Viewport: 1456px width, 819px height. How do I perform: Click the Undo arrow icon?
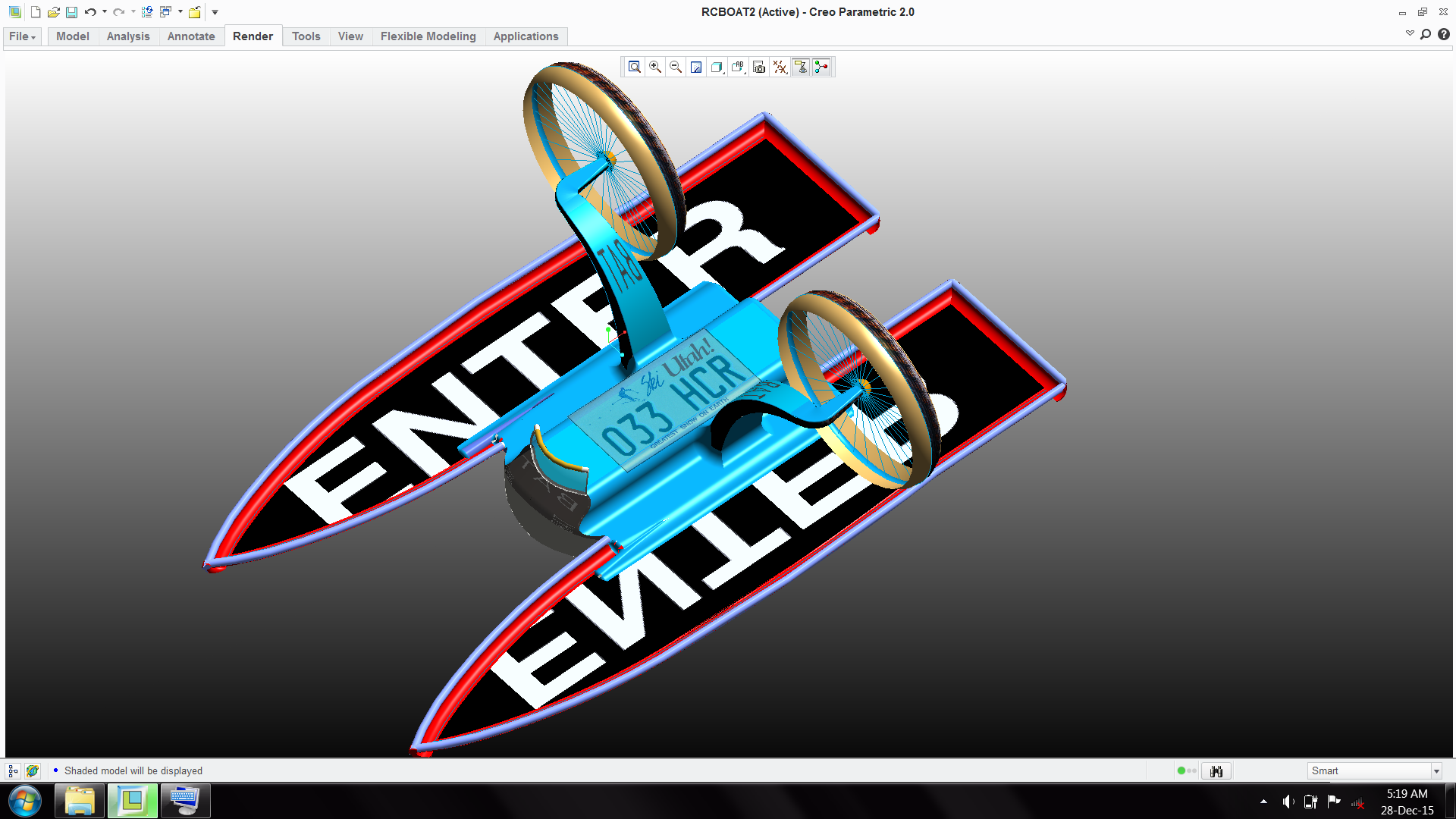90,12
